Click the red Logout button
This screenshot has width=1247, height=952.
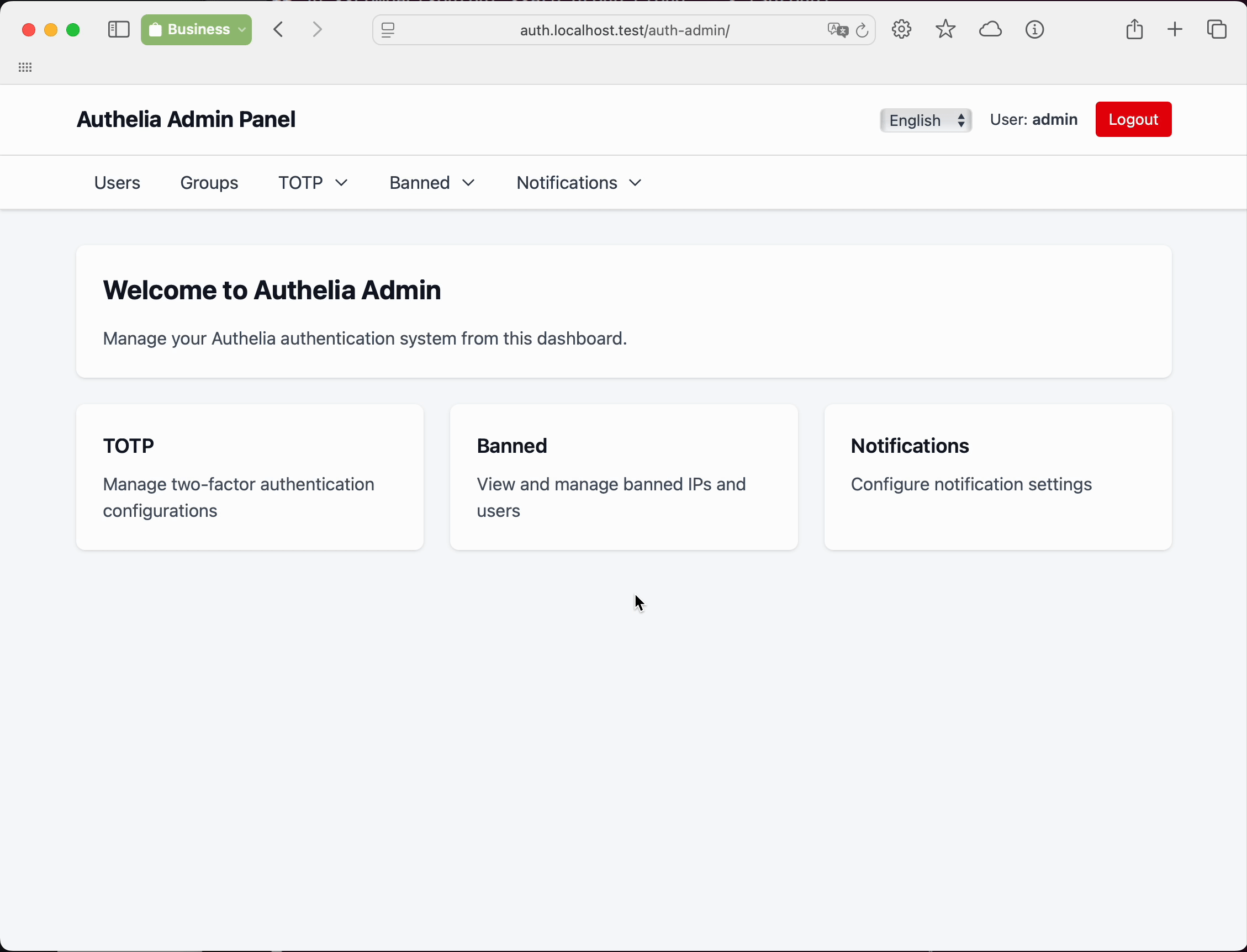[1133, 120]
